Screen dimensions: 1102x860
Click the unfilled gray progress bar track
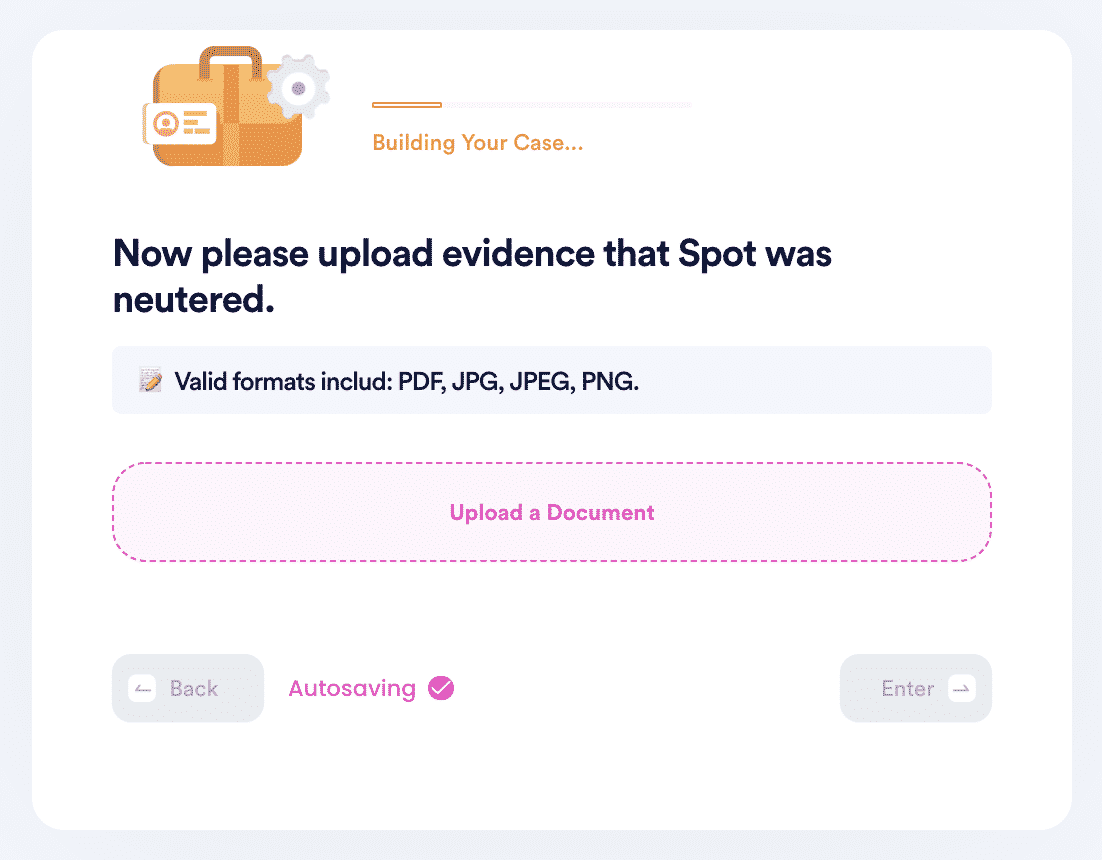[566, 105]
